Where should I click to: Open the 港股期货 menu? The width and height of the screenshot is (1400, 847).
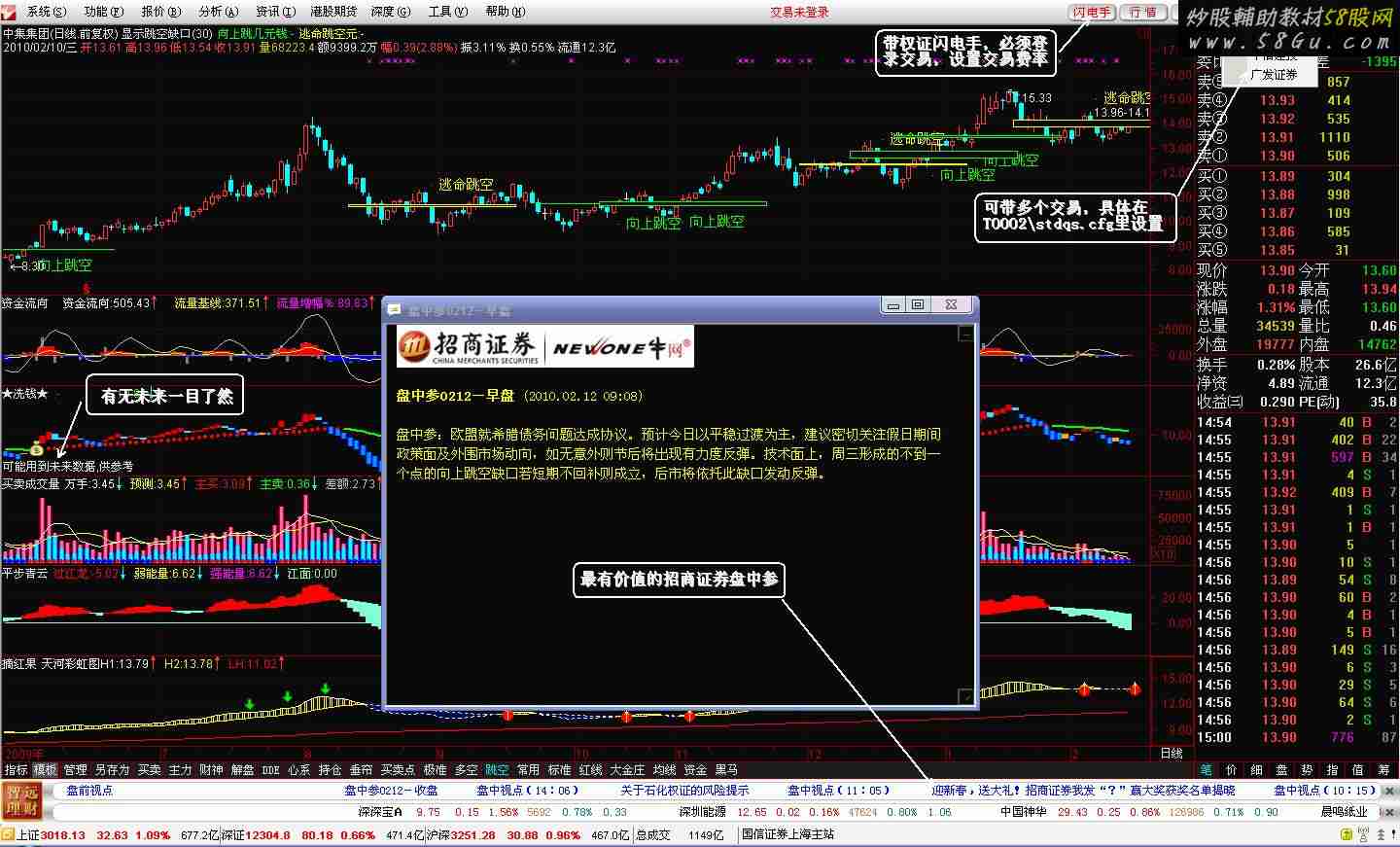pos(333,12)
